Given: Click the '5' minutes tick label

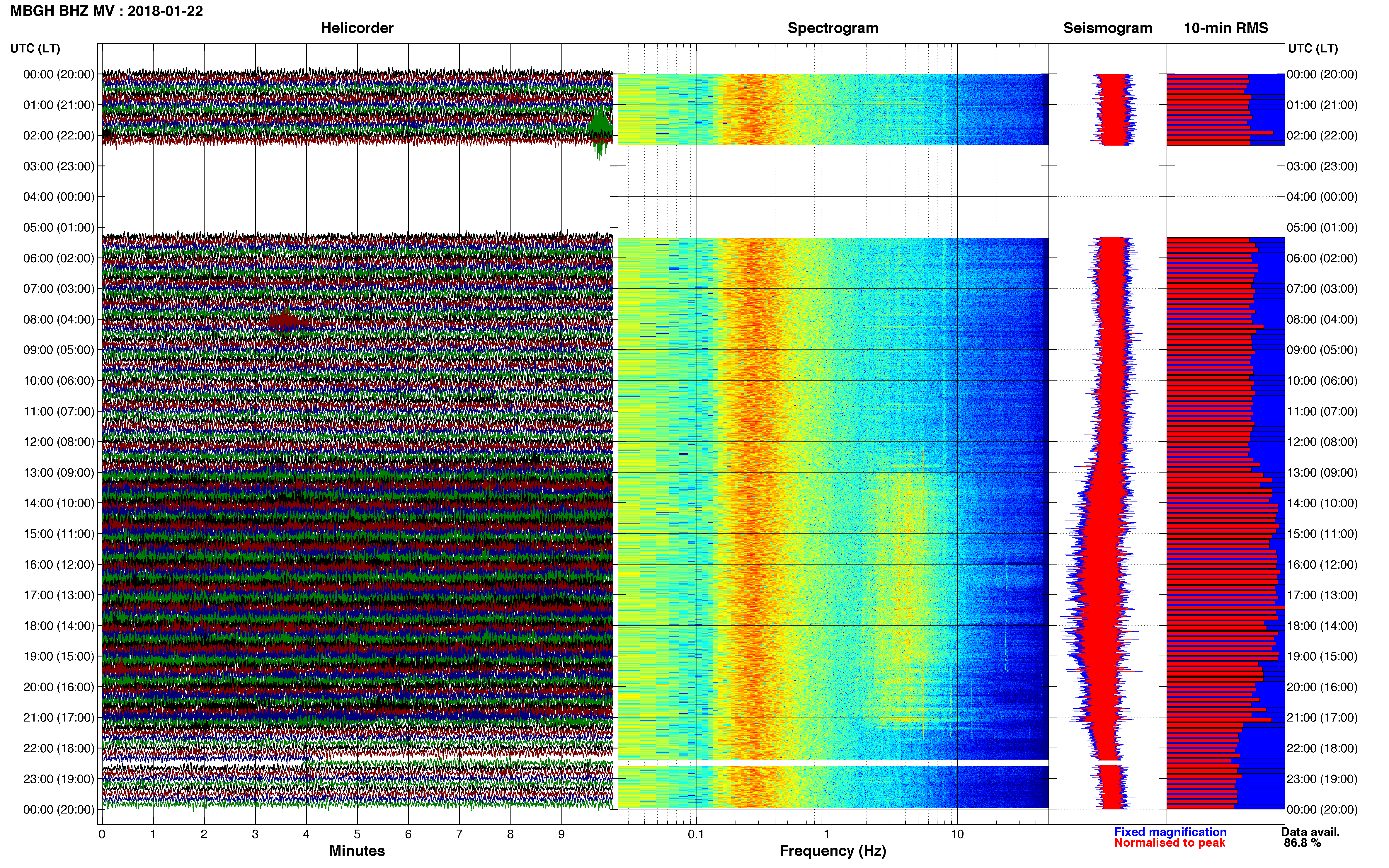Looking at the screenshot, I should [x=357, y=834].
